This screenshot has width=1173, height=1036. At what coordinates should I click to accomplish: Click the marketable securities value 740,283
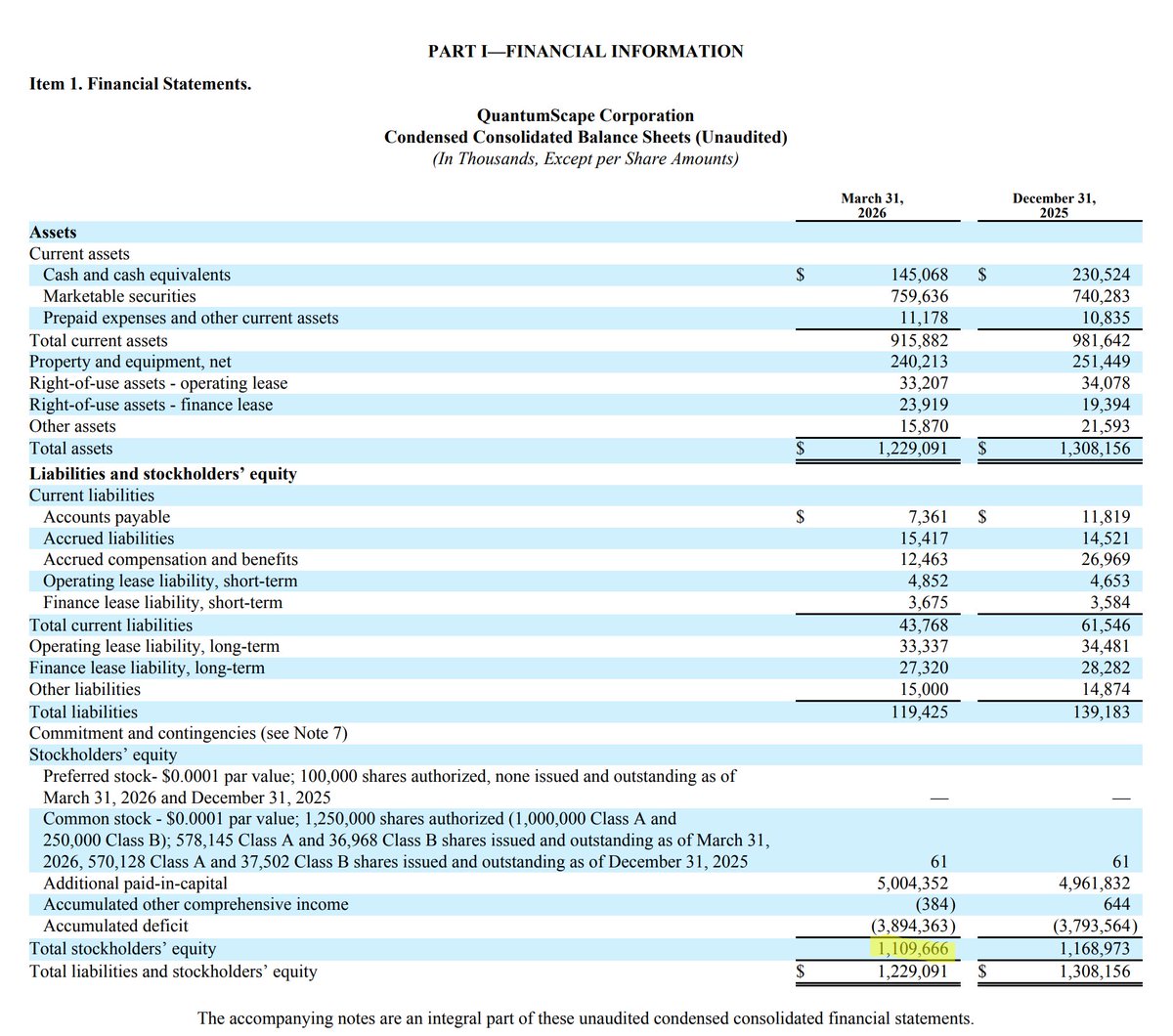point(1100,296)
